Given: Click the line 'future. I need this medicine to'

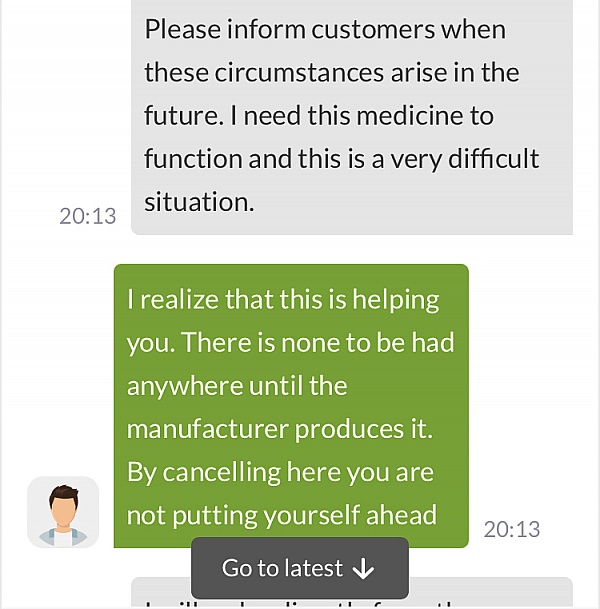Looking at the screenshot, I should pos(319,116).
